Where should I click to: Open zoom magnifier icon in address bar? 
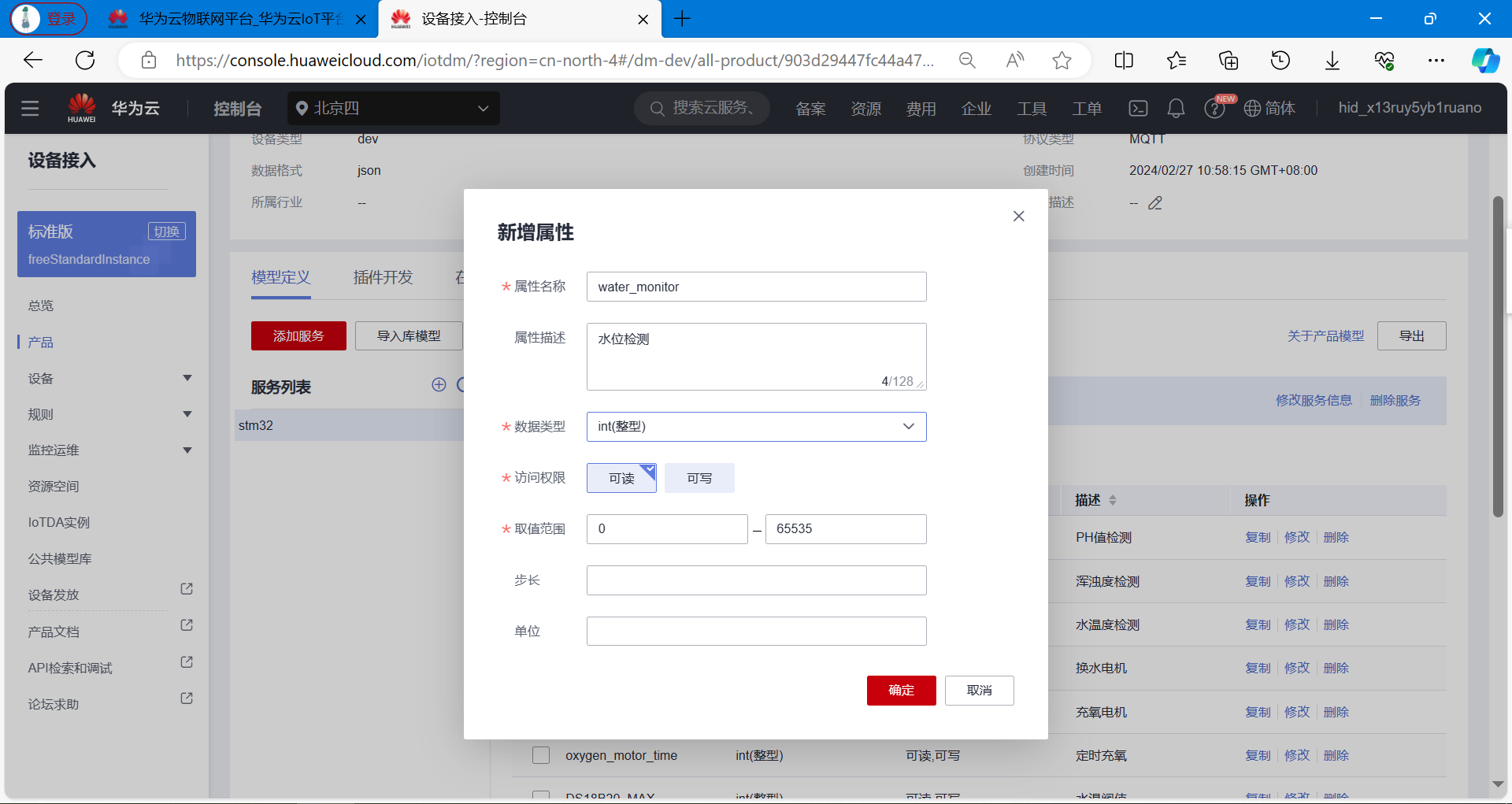(x=967, y=61)
